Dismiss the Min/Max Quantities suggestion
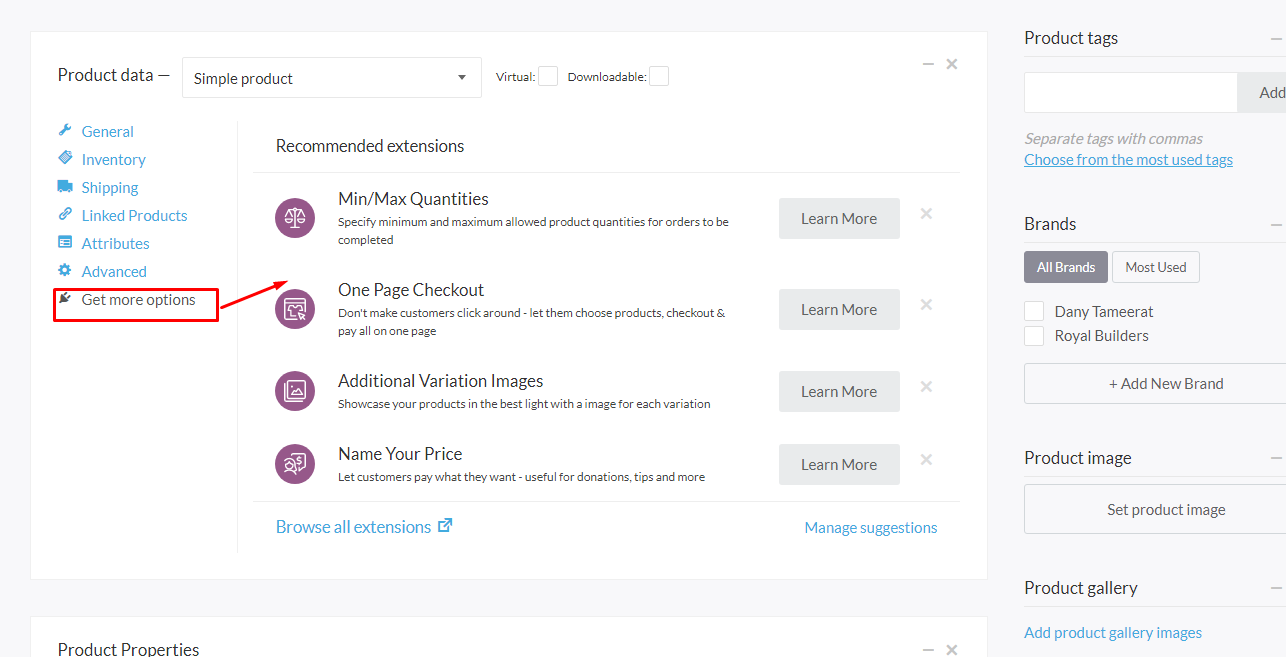Viewport: 1286px width, 657px height. pyautogui.click(x=926, y=214)
